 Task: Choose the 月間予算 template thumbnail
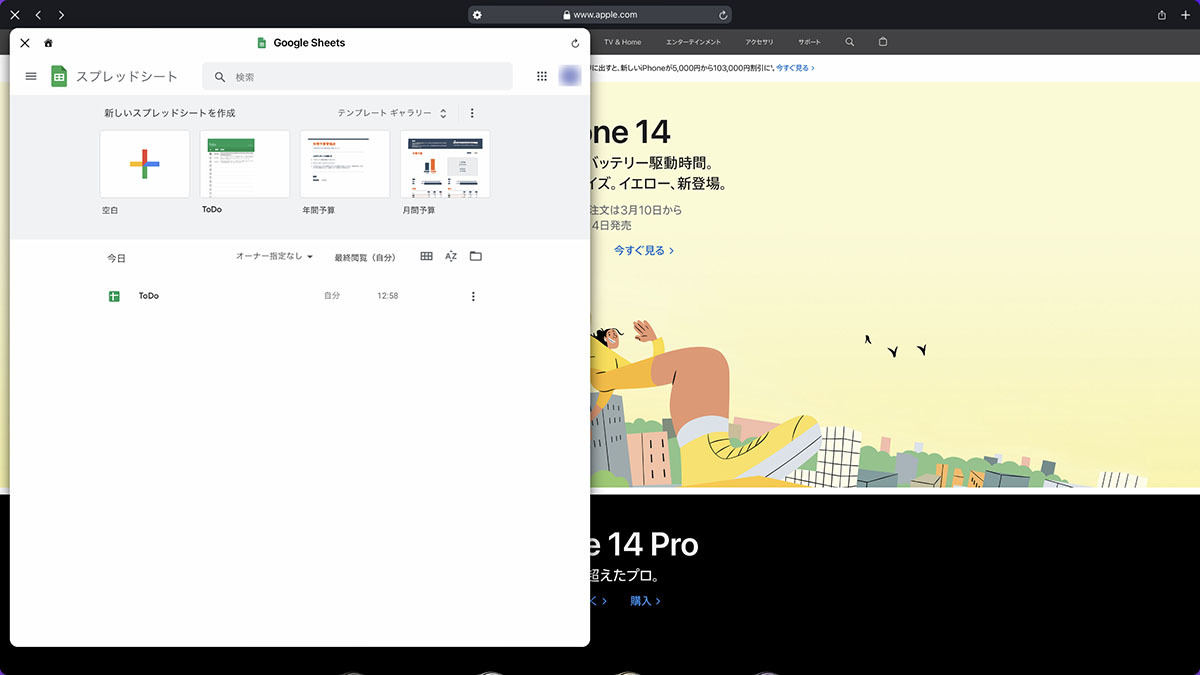[x=445, y=164]
